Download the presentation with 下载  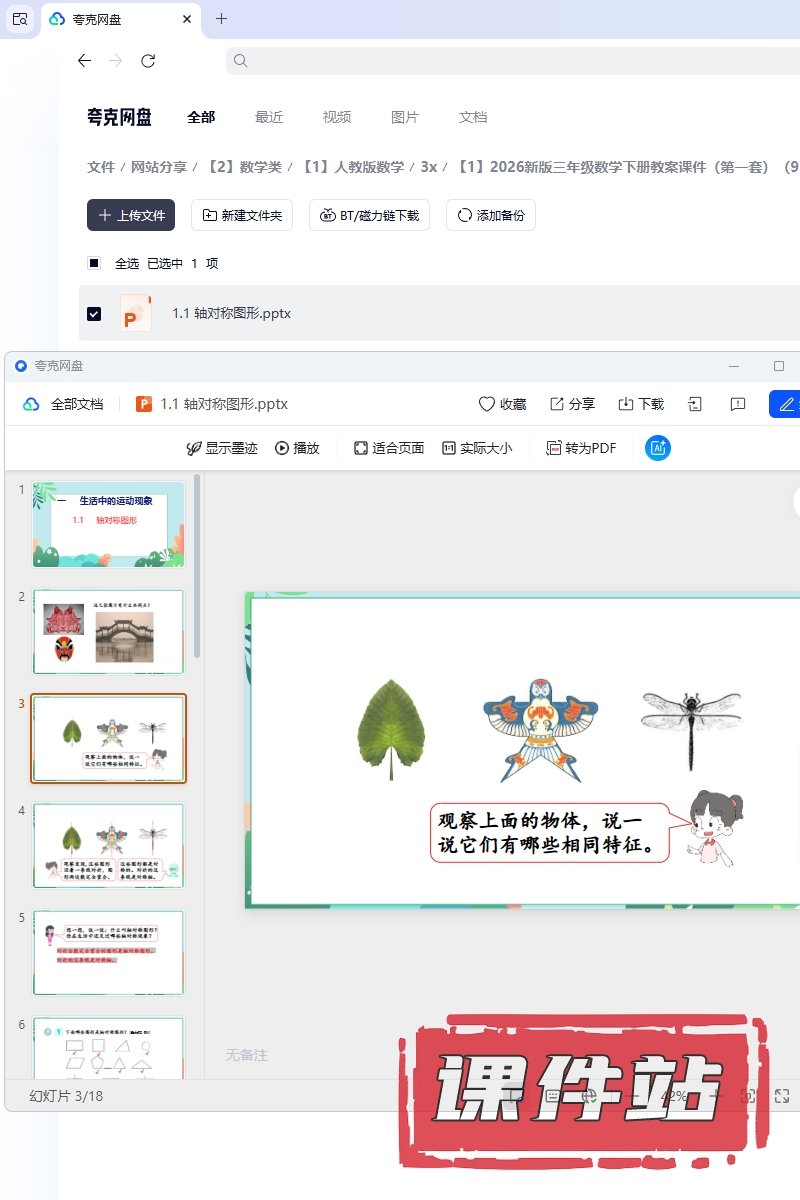click(x=641, y=404)
